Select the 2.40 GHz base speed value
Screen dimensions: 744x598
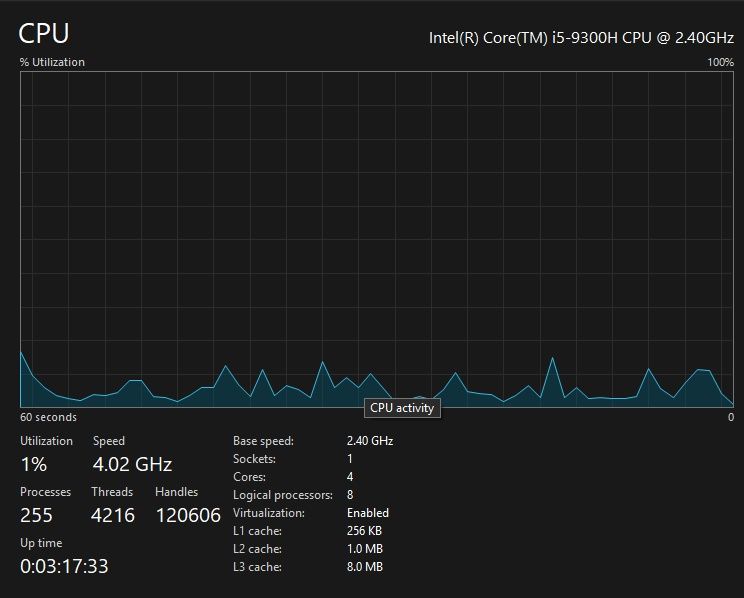pos(370,441)
